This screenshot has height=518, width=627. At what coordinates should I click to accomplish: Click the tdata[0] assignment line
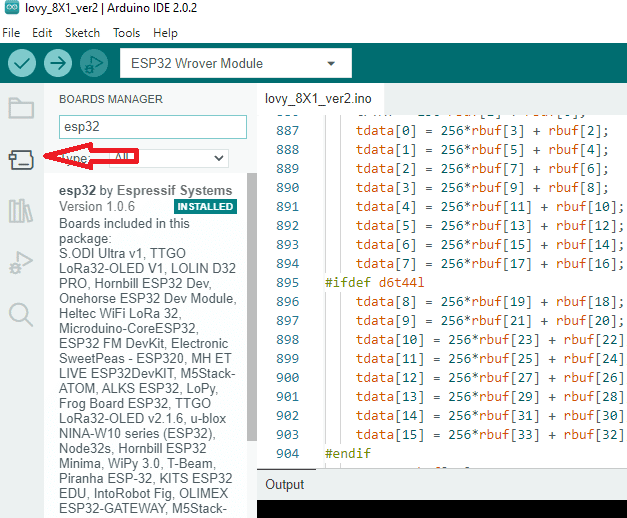click(x=482, y=130)
